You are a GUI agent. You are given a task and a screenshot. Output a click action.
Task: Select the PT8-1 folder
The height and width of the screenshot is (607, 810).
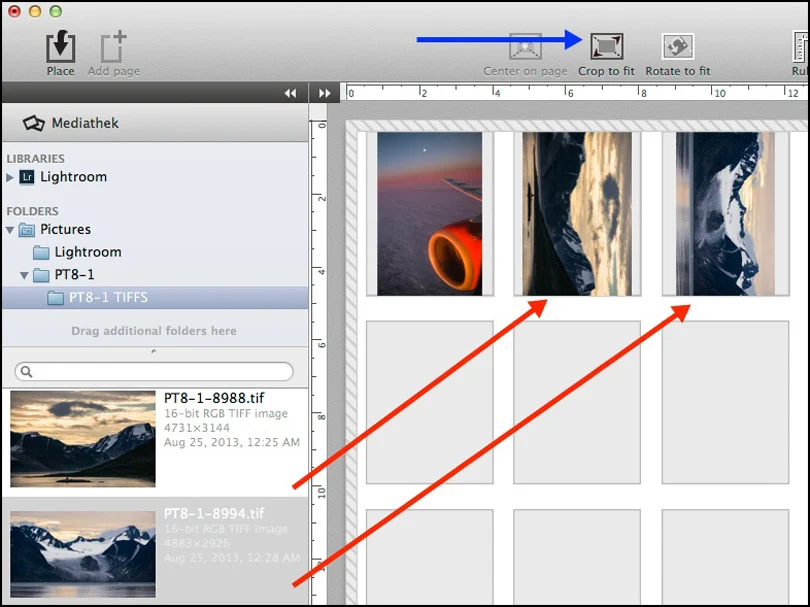coord(74,274)
